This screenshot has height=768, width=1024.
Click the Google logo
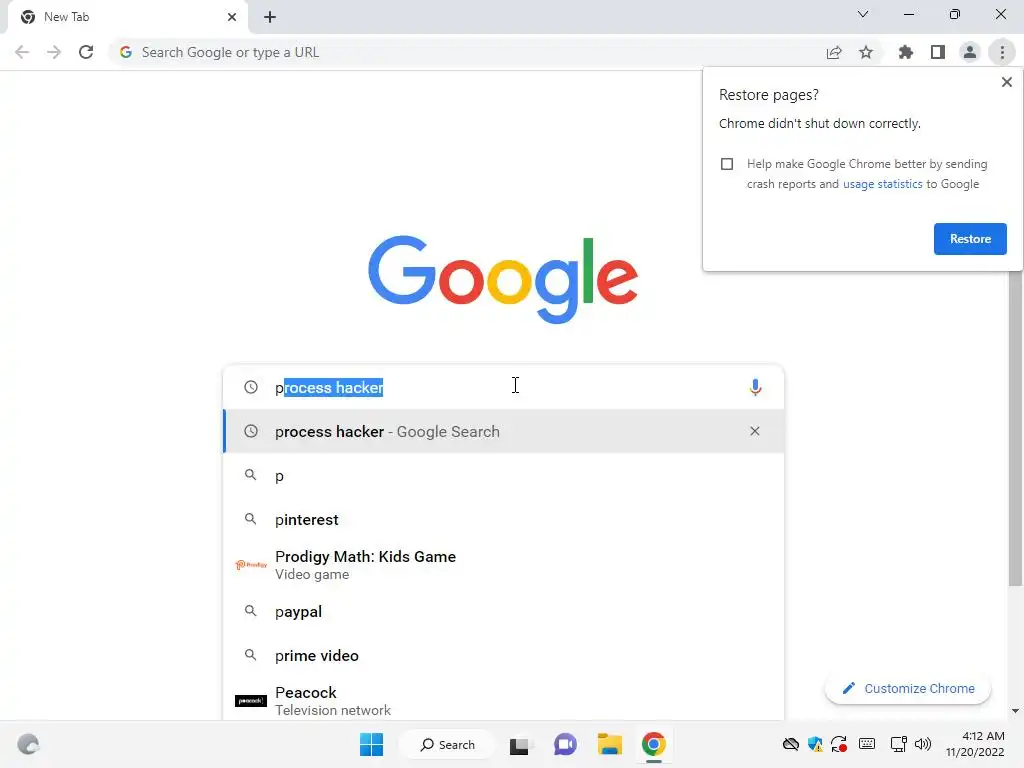503,280
